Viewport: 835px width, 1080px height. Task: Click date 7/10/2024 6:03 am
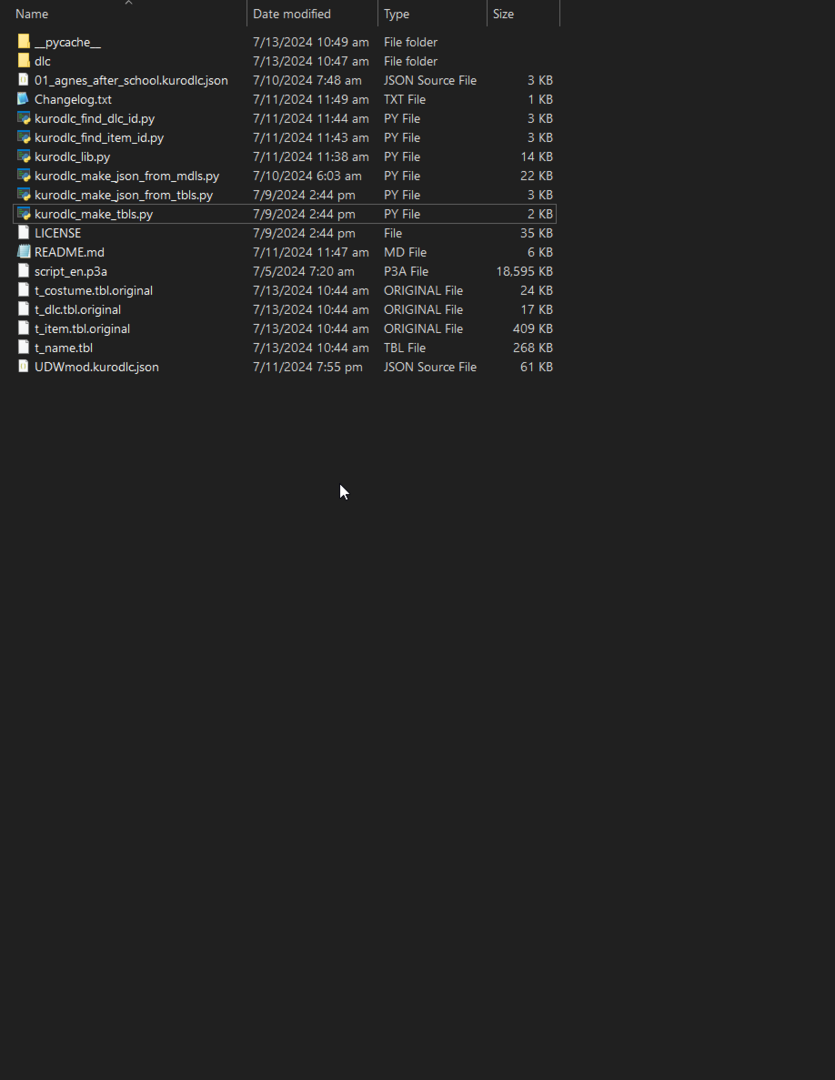click(307, 176)
